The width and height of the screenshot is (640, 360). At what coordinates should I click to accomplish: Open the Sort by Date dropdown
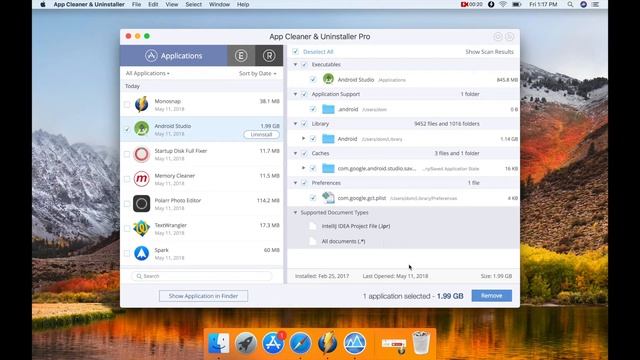[x=258, y=73]
